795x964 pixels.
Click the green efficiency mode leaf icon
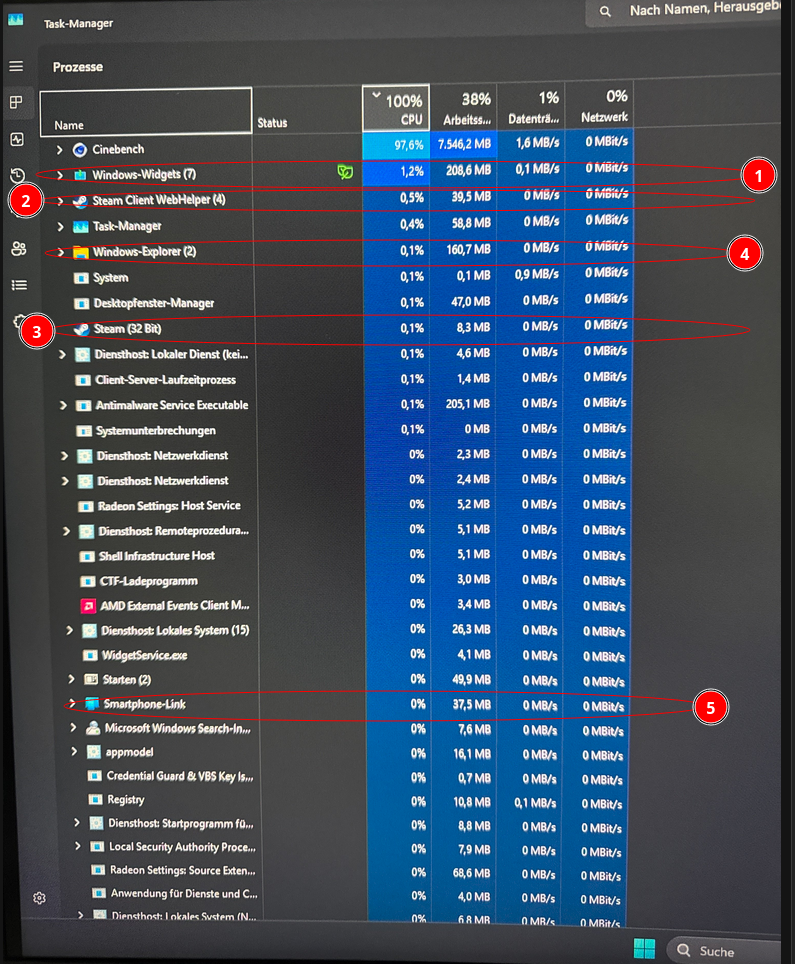345,172
